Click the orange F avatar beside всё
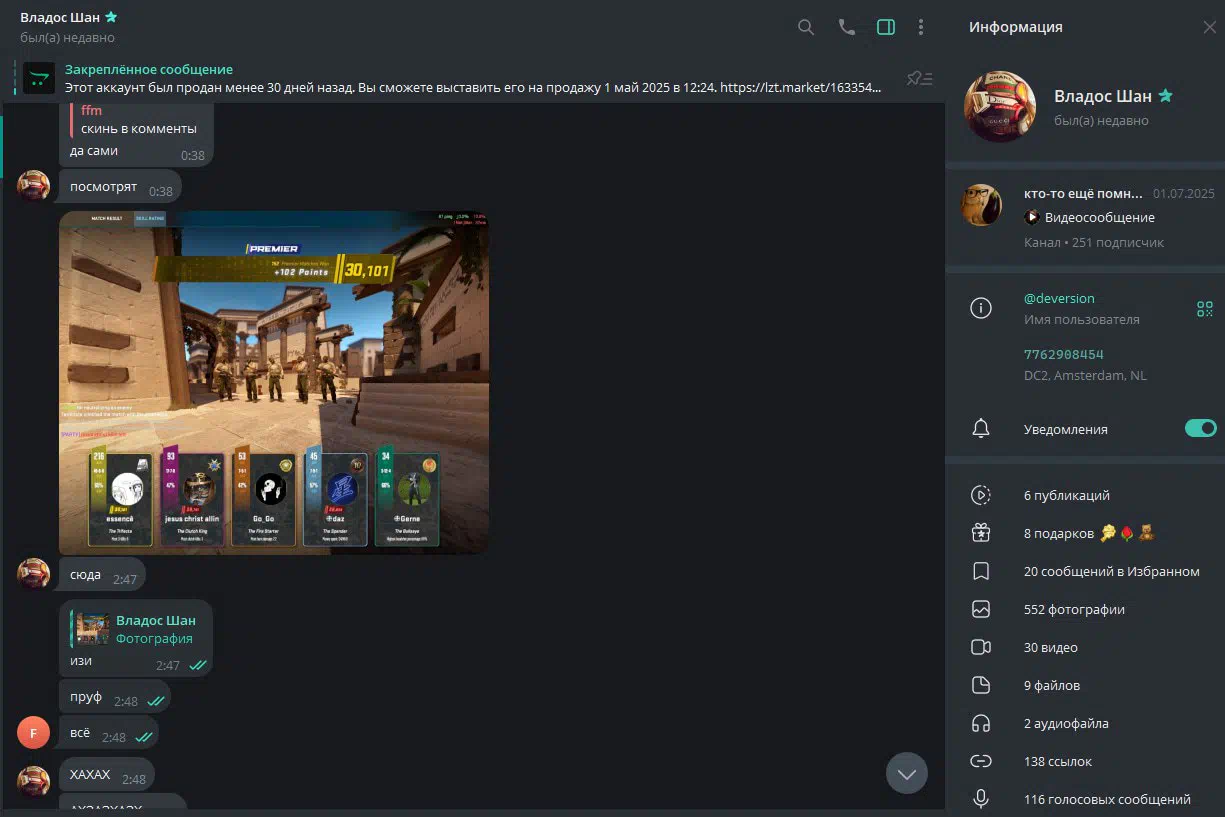 point(34,733)
